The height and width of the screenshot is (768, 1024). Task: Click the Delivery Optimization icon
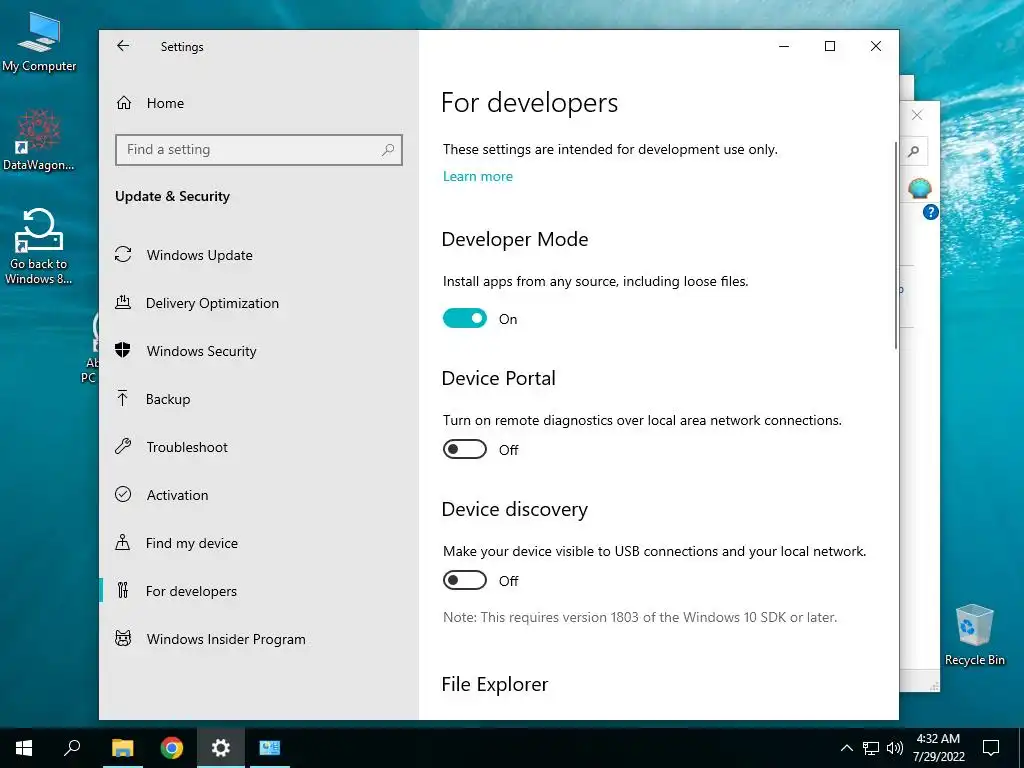(x=123, y=302)
